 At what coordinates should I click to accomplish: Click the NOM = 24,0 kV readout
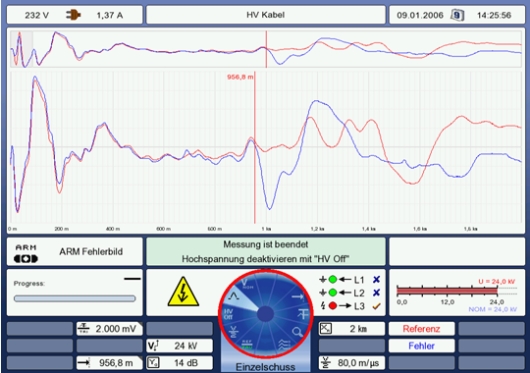pos(492,309)
